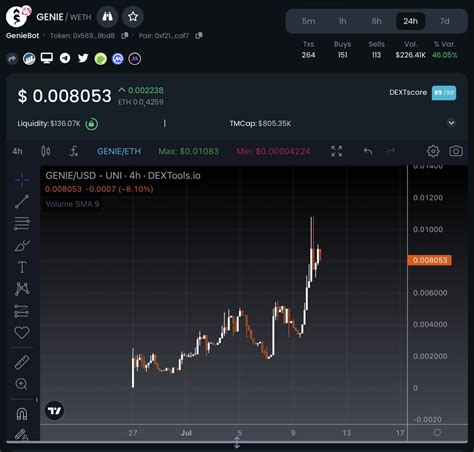The width and height of the screenshot is (474, 452).
Task: Select the trend line drawing tool
Action: click(x=22, y=201)
